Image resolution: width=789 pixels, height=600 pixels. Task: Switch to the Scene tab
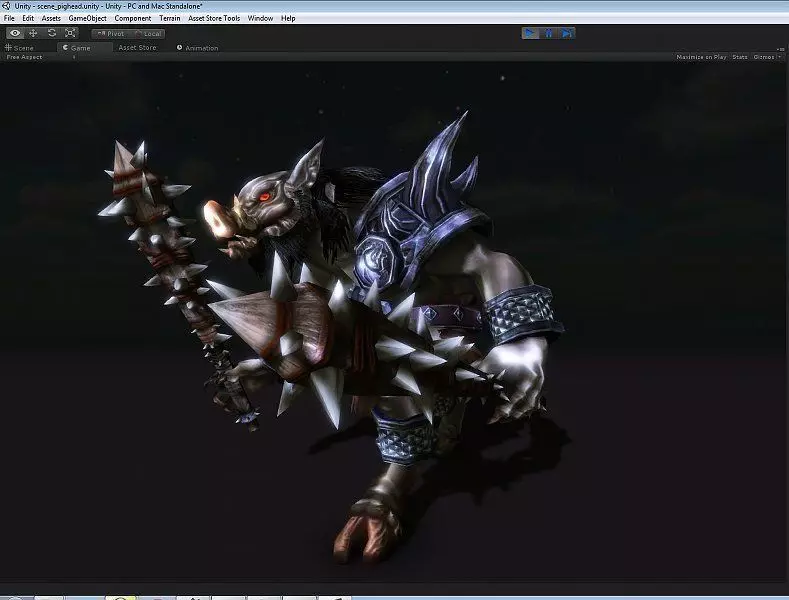coord(19,48)
